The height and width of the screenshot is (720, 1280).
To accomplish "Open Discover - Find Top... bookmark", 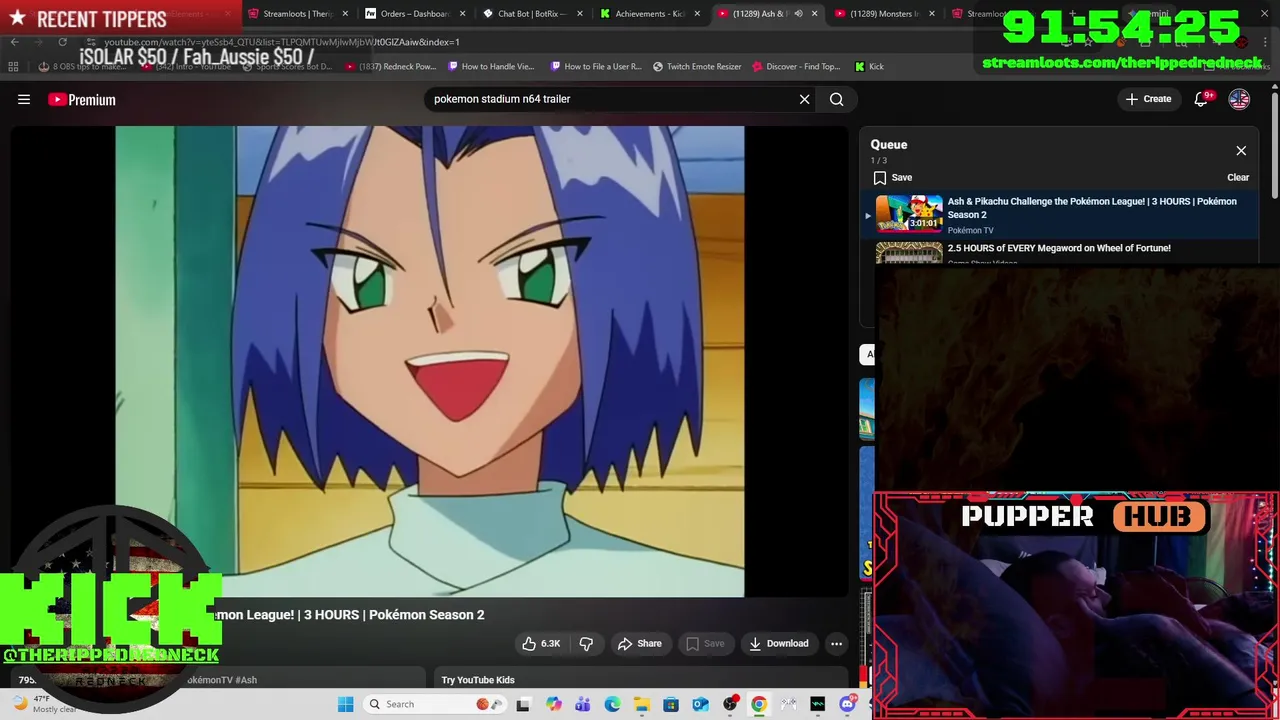I will pos(796,67).
